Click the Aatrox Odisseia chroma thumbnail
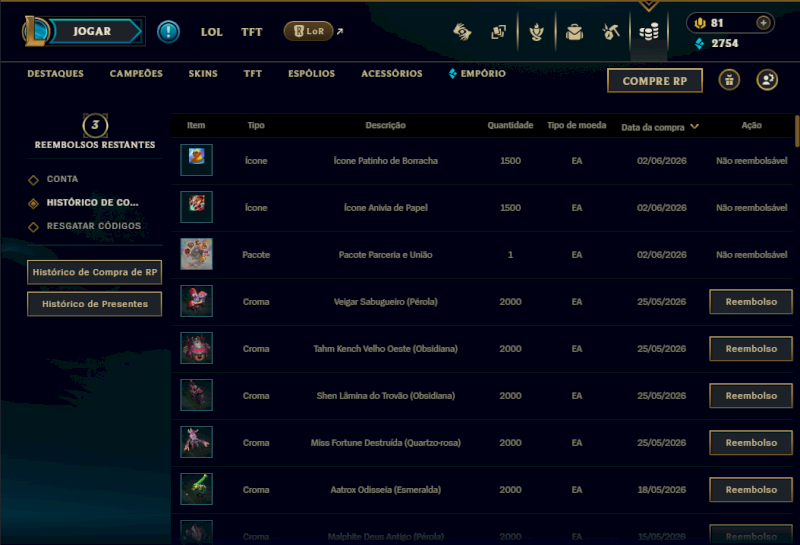 click(196, 489)
